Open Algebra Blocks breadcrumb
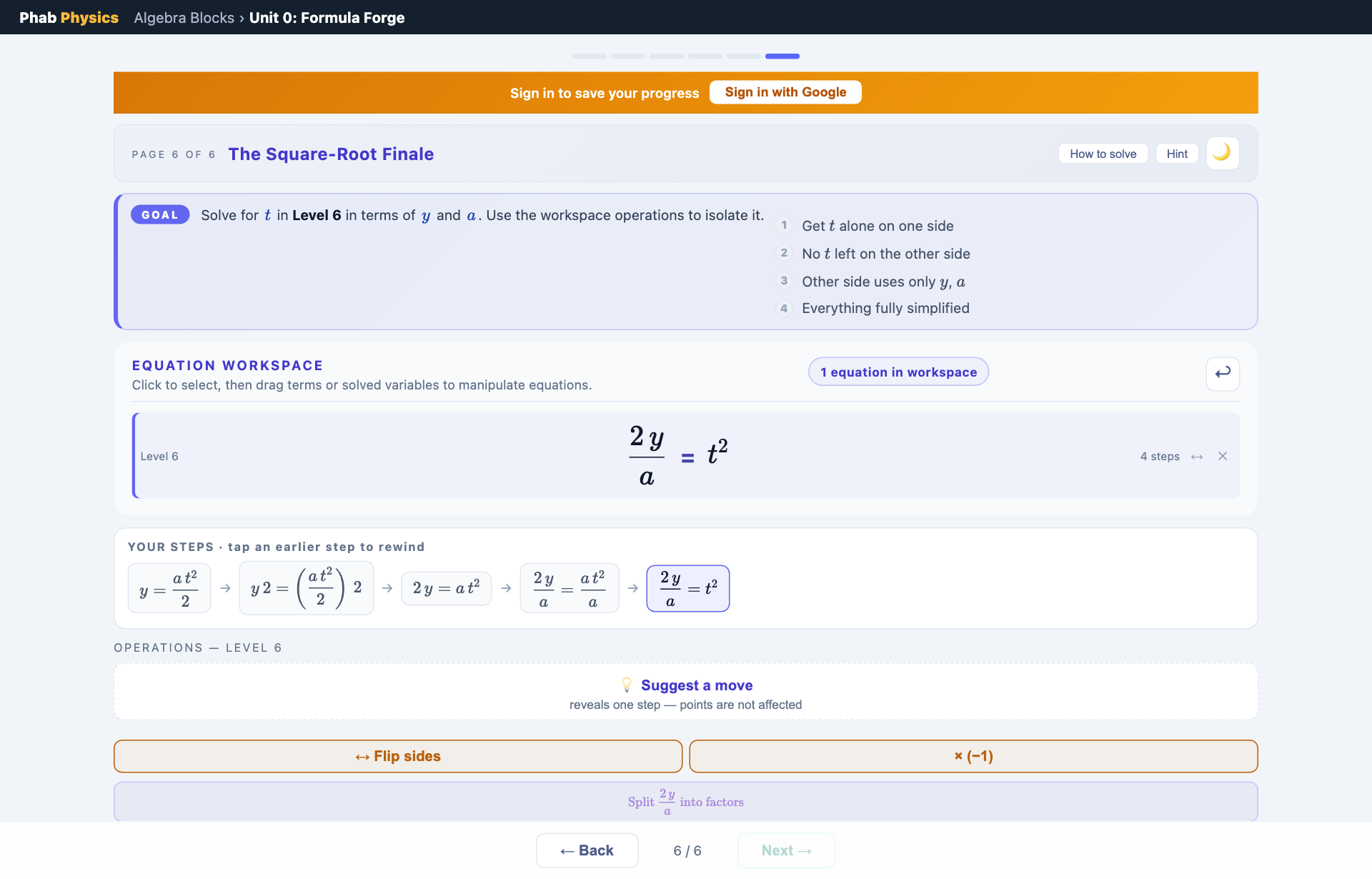The image size is (1372, 879). tap(184, 18)
